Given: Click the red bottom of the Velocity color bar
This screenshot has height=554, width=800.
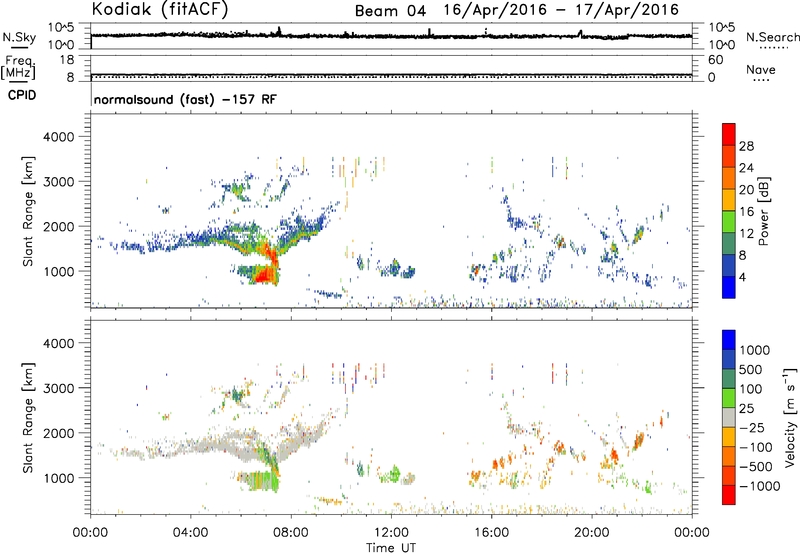Looking at the screenshot, I should click(729, 495).
